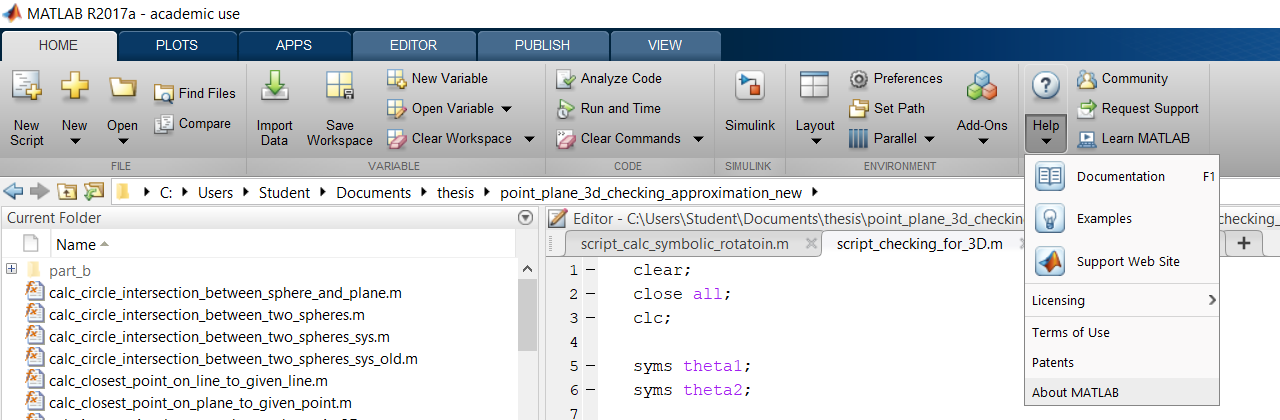This screenshot has width=1280, height=420.
Task: Click the Request Support button
Action: coord(1138,108)
